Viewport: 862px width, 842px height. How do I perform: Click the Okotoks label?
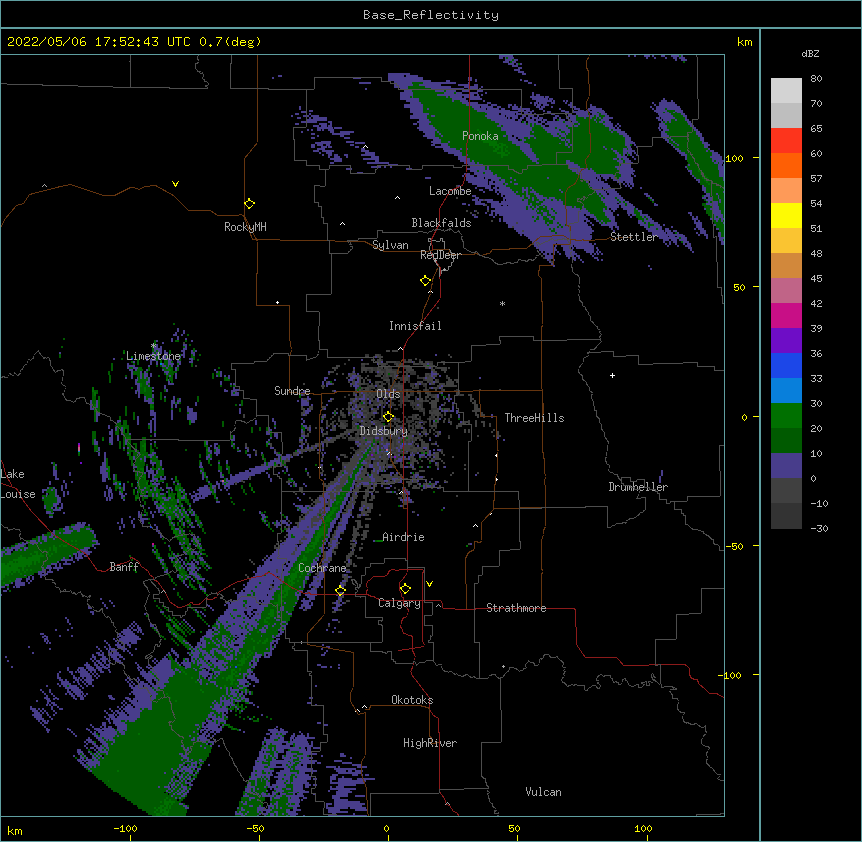[x=412, y=700]
